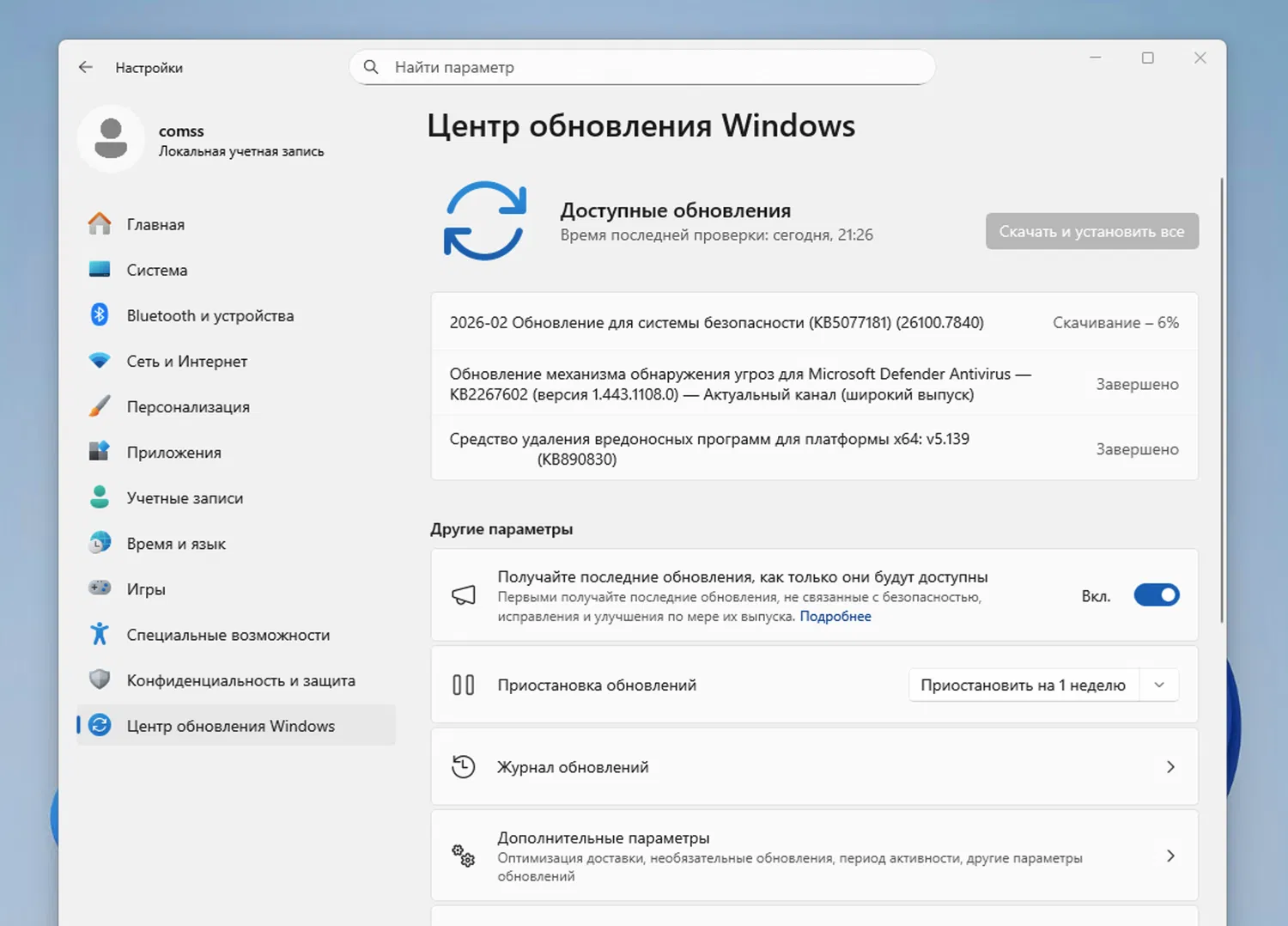Click Завершено status for KB890830 update
This screenshot has width=1288, height=926.
point(1138,449)
